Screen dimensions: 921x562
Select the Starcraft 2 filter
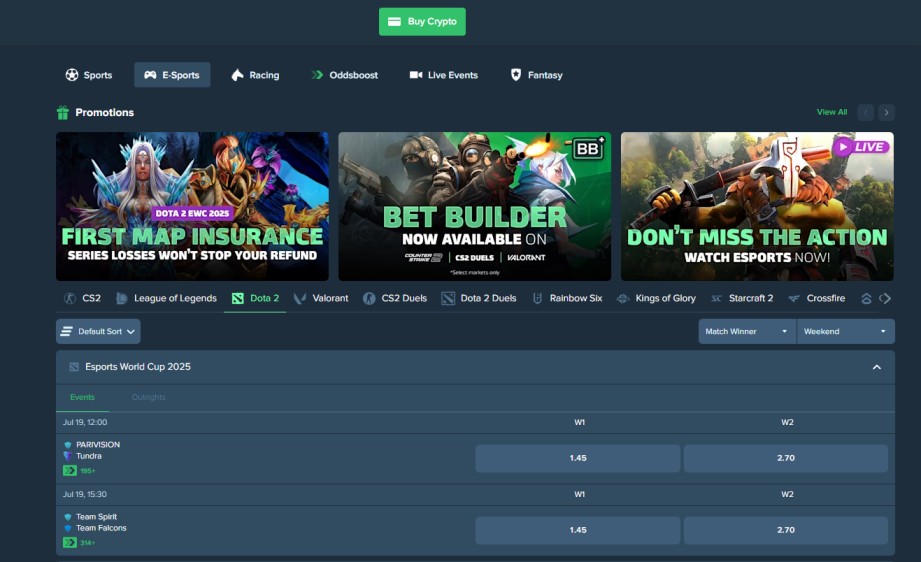click(742, 298)
